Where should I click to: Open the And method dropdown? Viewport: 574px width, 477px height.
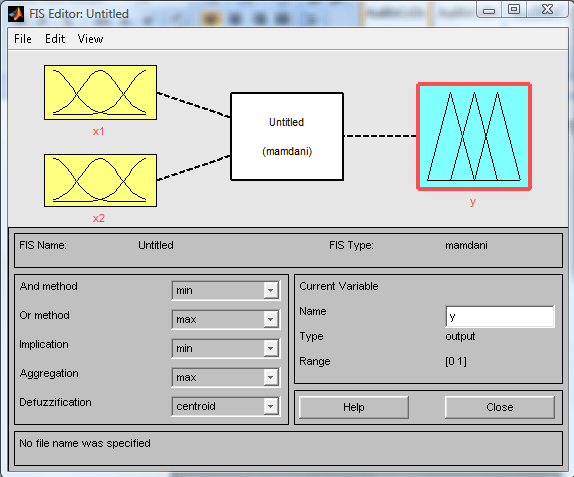(226, 291)
